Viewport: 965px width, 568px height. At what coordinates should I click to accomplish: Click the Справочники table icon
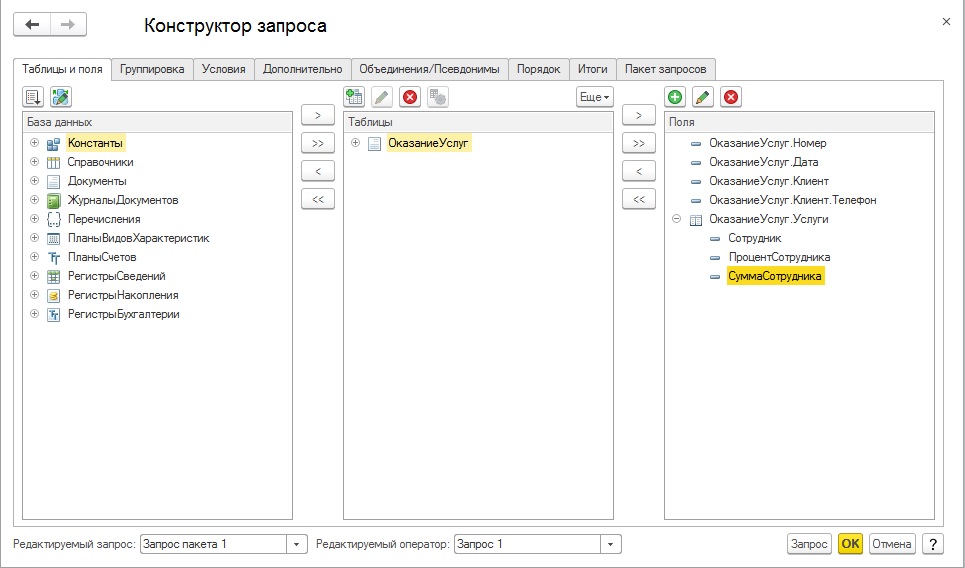(54, 162)
